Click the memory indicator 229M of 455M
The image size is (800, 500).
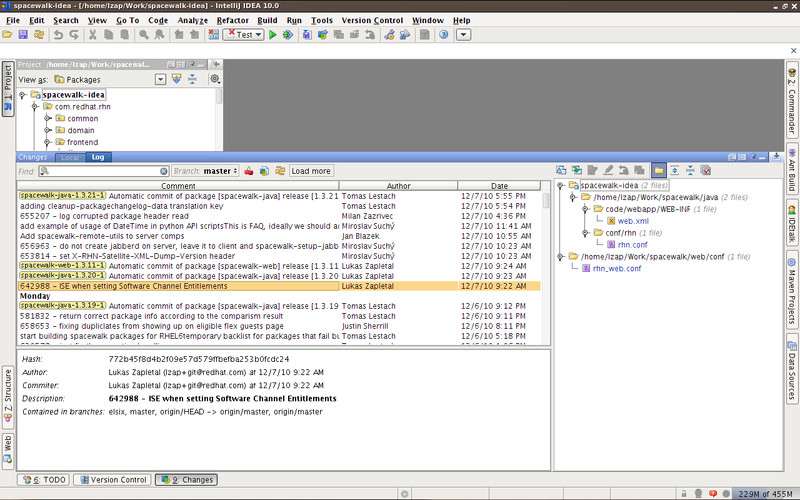[x=765, y=494]
